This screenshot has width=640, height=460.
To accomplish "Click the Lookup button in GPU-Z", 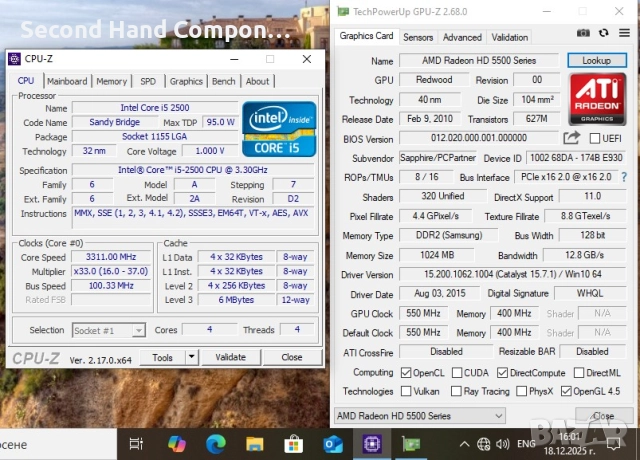I will [x=597, y=60].
